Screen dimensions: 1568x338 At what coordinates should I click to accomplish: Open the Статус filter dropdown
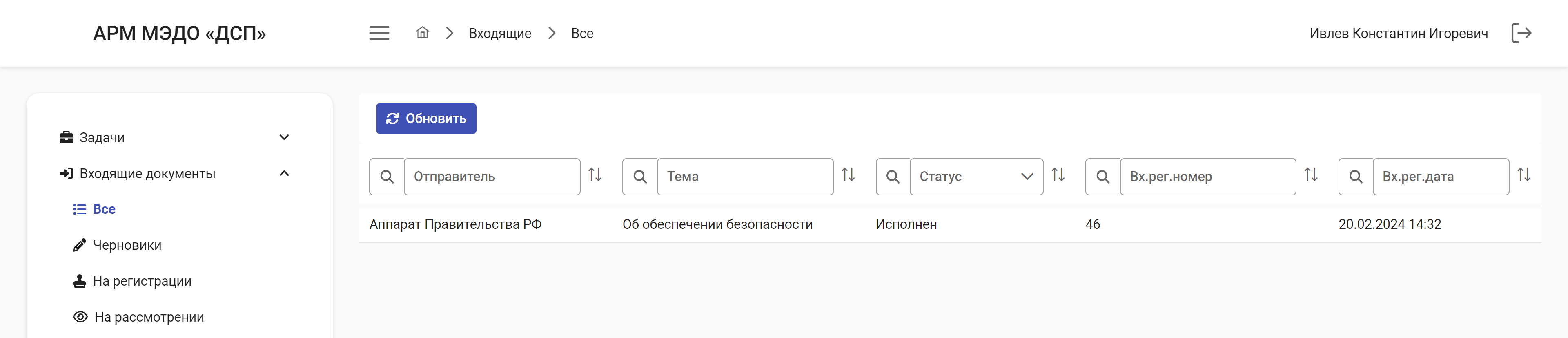point(976,177)
